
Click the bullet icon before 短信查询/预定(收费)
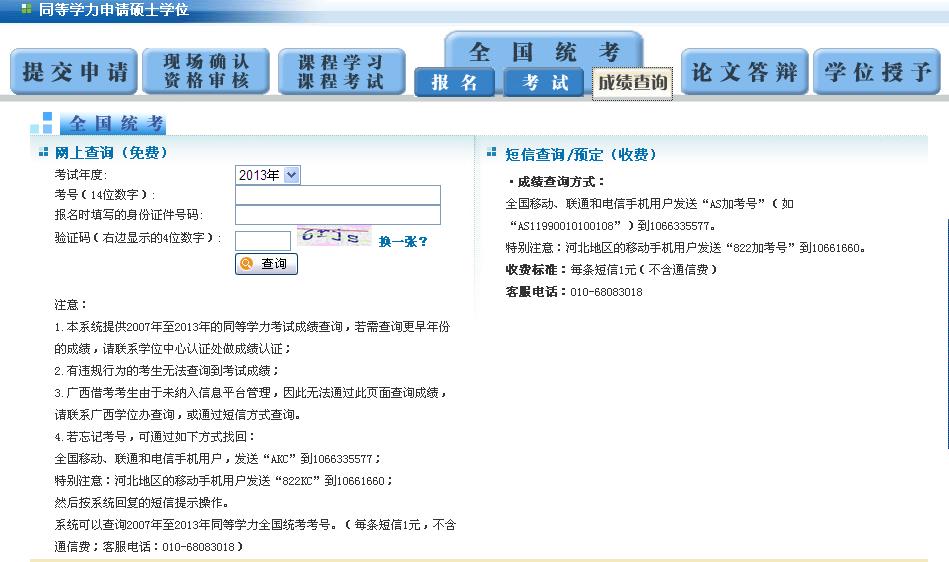(x=491, y=153)
